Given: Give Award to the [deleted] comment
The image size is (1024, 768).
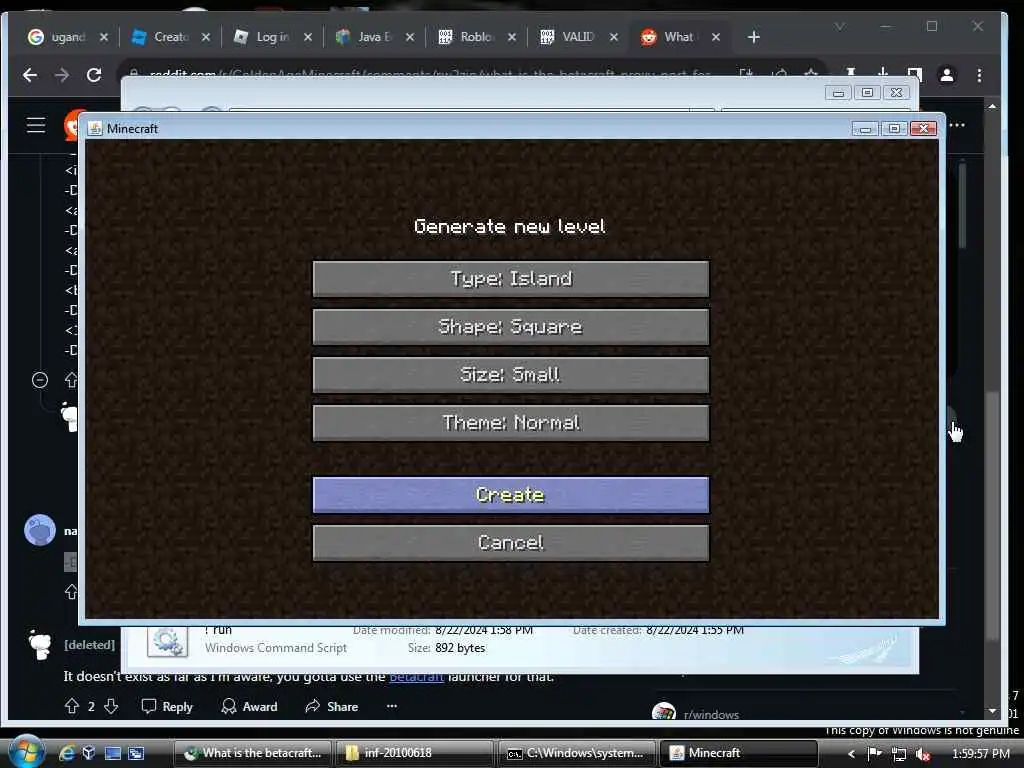Looking at the screenshot, I should (x=249, y=707).
